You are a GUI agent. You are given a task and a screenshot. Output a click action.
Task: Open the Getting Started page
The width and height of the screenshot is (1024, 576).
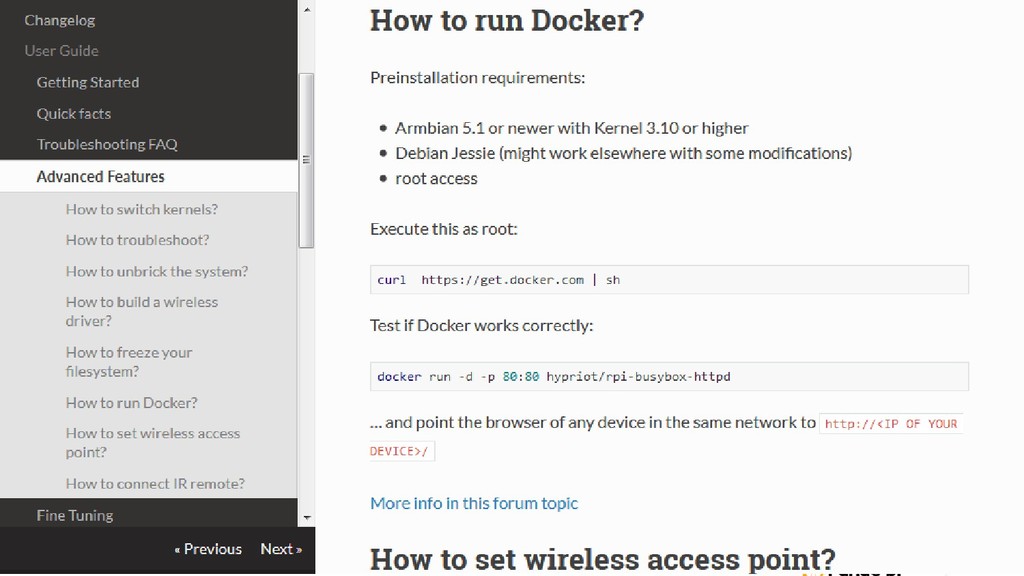(x=88, y=82)
